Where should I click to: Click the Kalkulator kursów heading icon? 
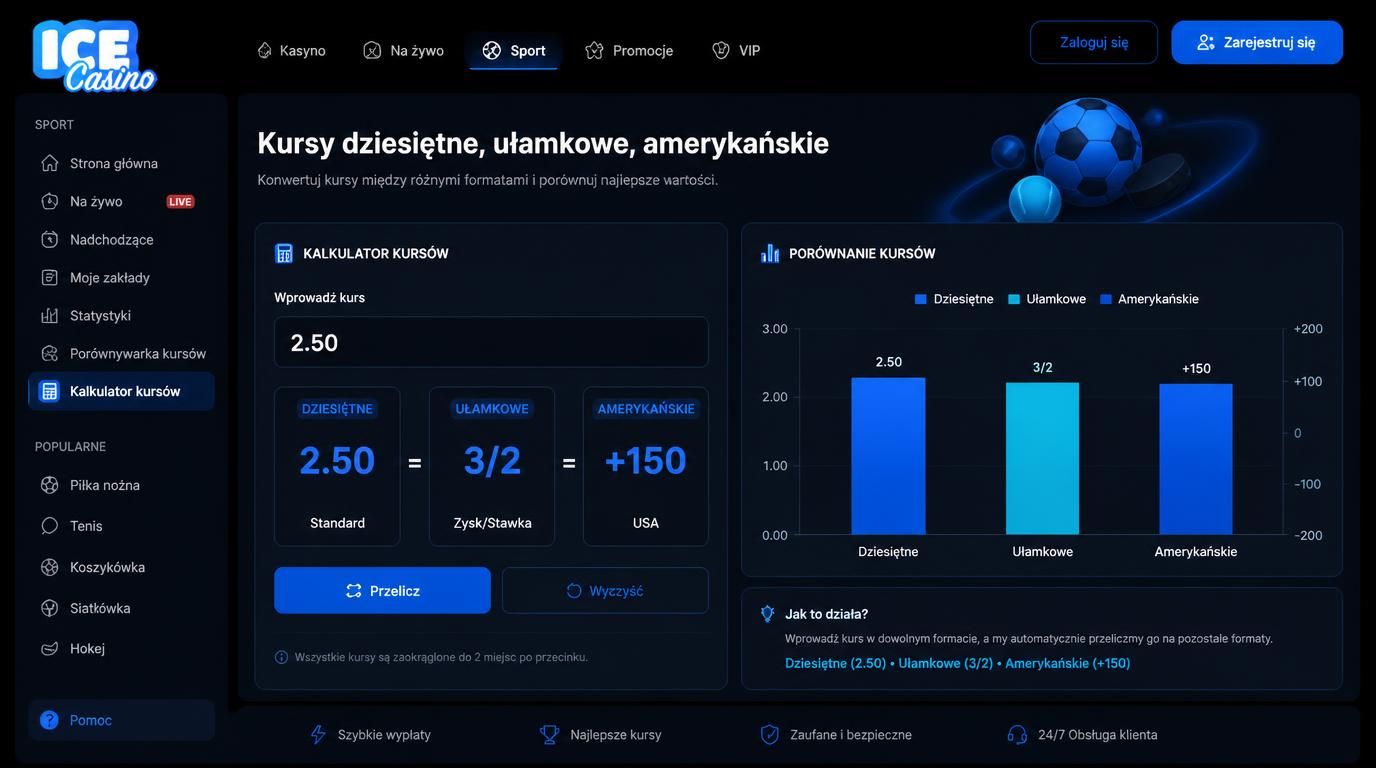(x=284, y=253)
